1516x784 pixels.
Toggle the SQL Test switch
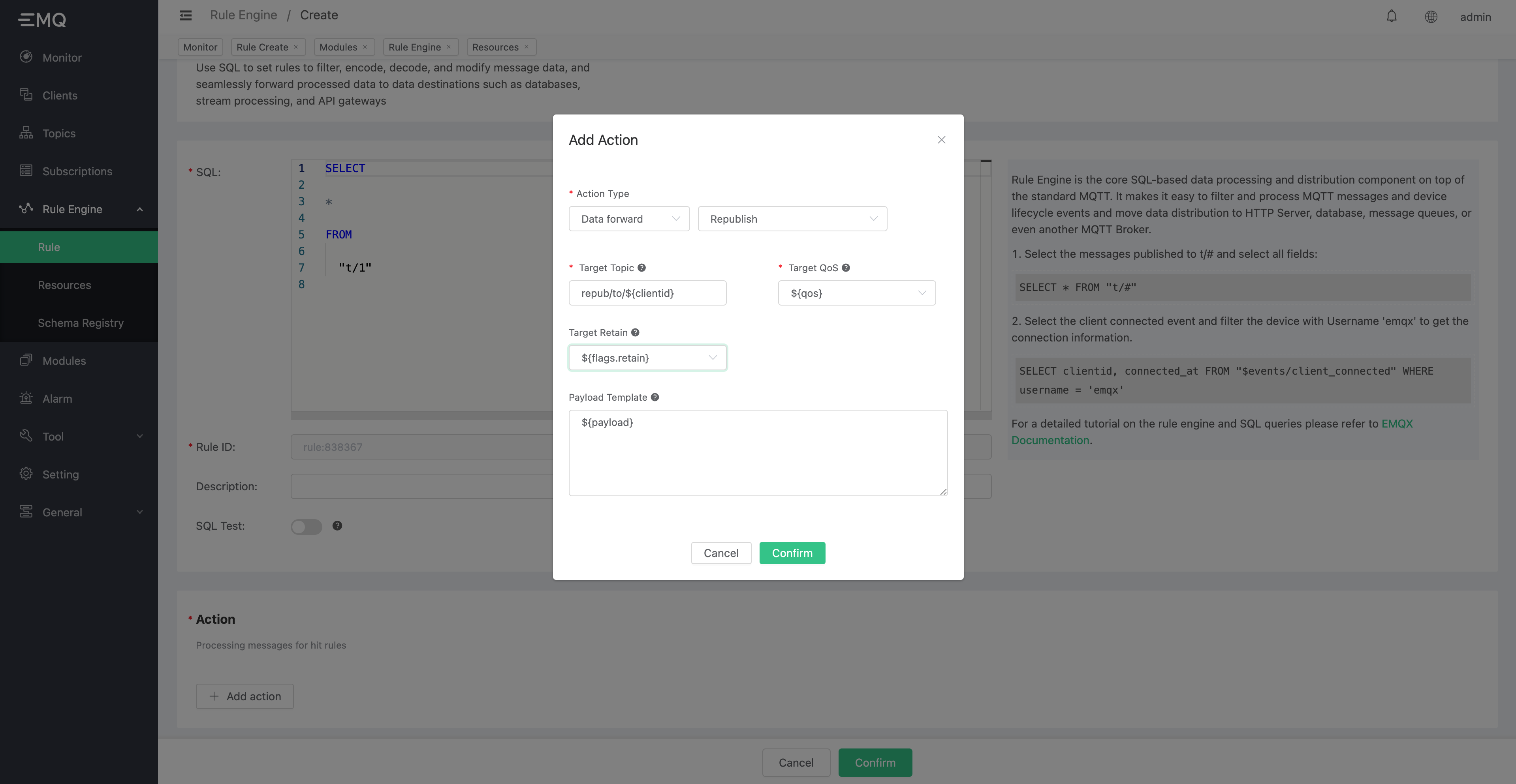[306, 526]
